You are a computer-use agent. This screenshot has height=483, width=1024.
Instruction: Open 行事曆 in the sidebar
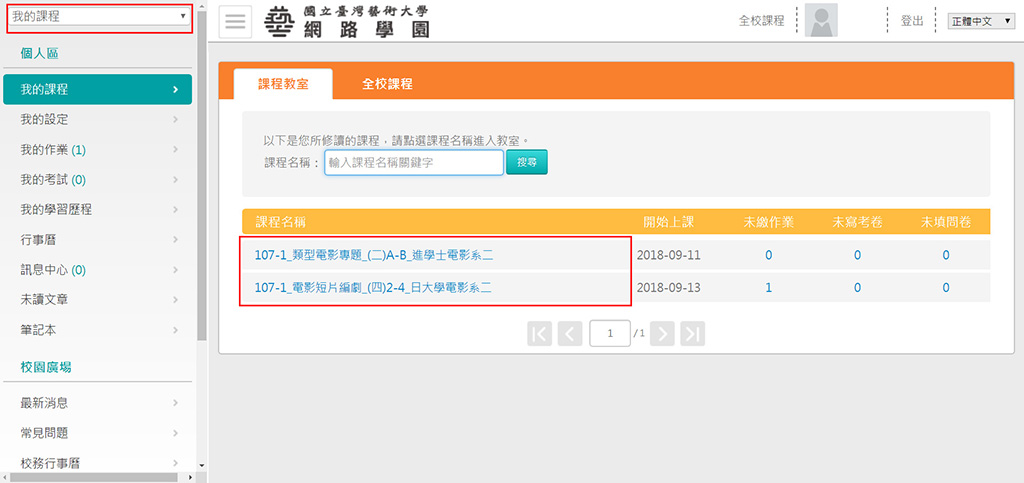pos(98,240)
